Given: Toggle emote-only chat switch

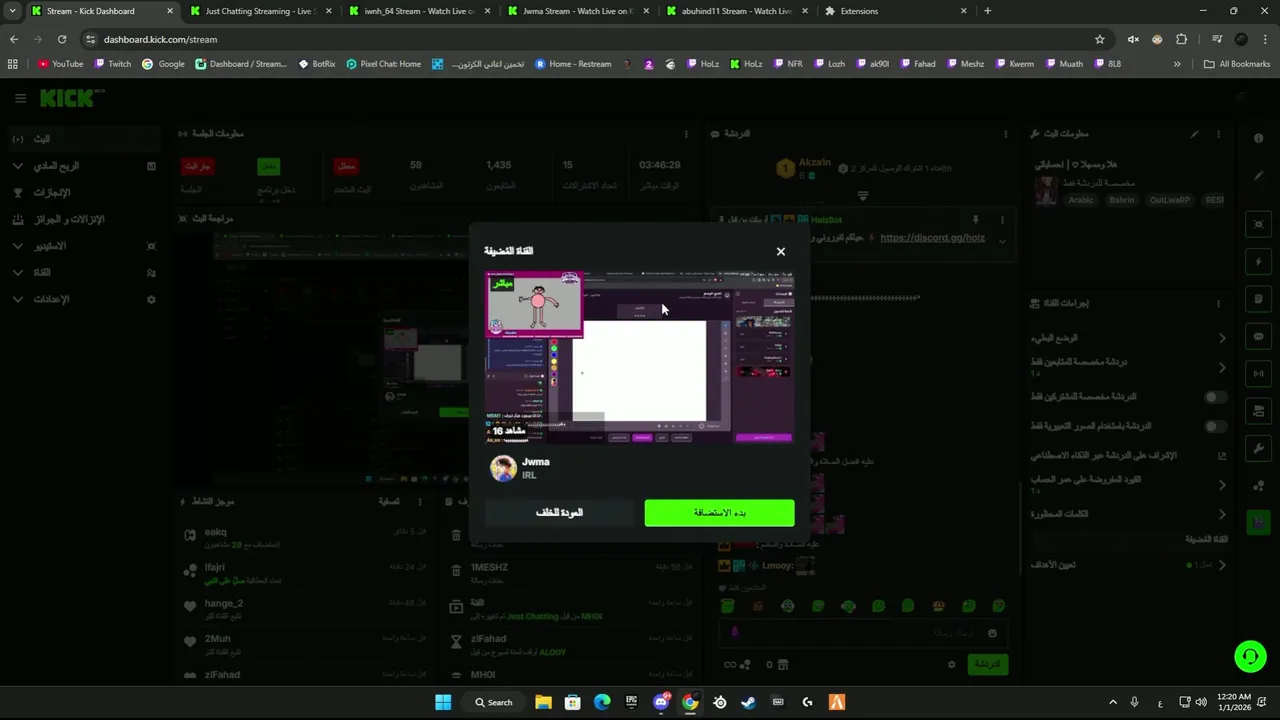Looking at the screenshot, I should (1215, 426).
